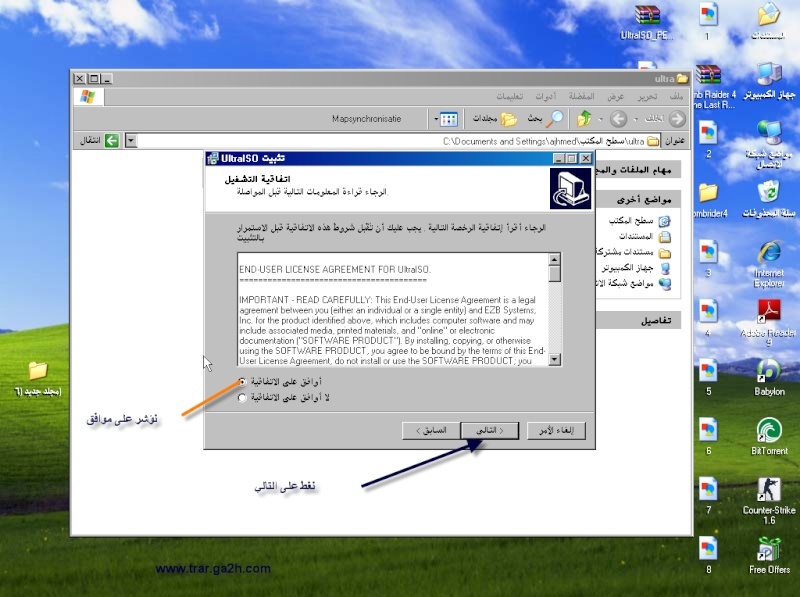
Task: Click the END-USER LICENSE AGREEMENT heading text
Action: [x=335, y=269]
